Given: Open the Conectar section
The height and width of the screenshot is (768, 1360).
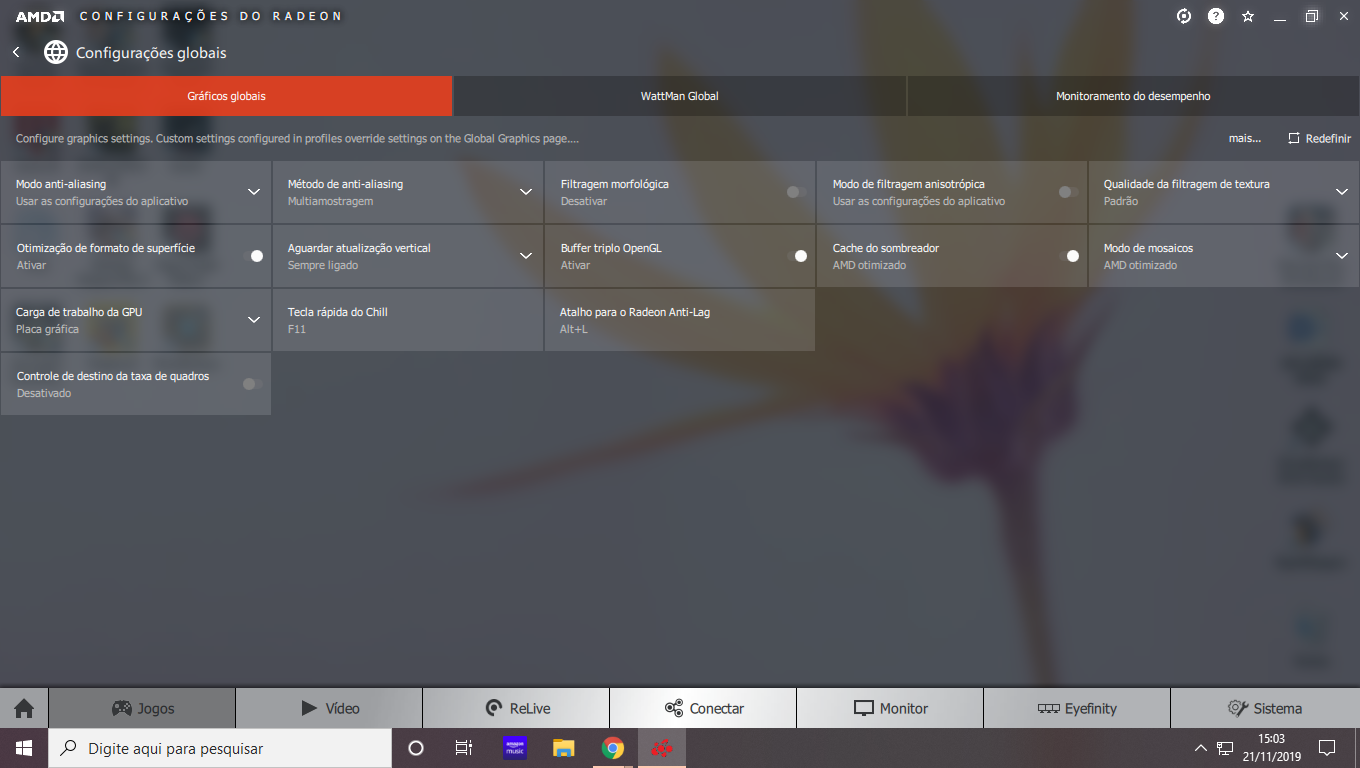Looking at the screenshot, I should click(x=703, y=708).
